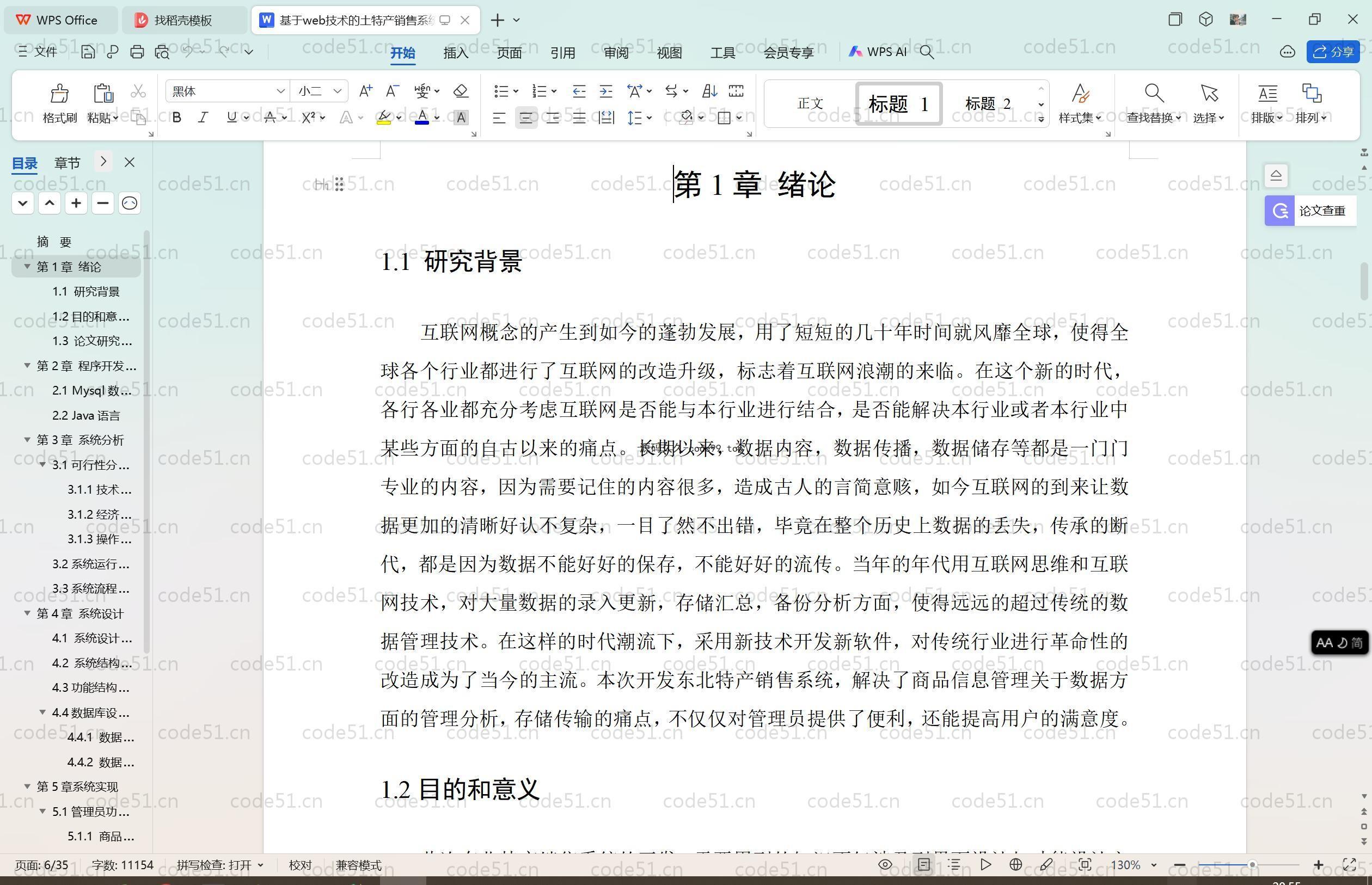Image resolution: width=1372 pixels, height=885 pixels.
Task: Decrease font size with A- icon
Action: coord(392,91)
